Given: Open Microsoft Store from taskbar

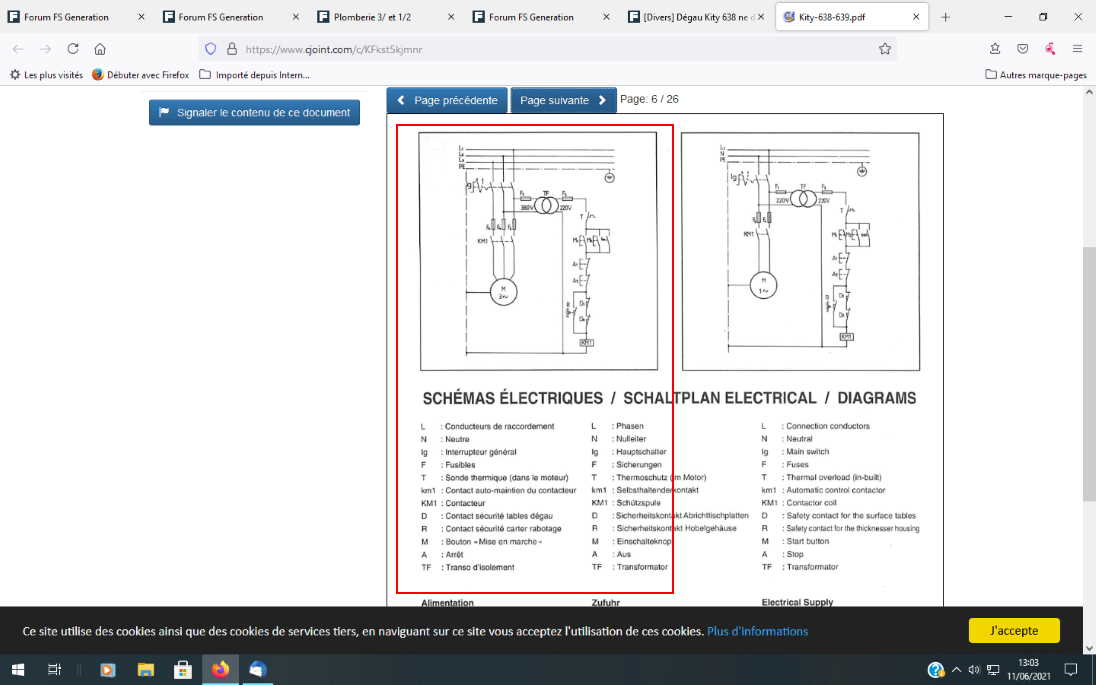Looking at the screenshot, I should (182, 670).
